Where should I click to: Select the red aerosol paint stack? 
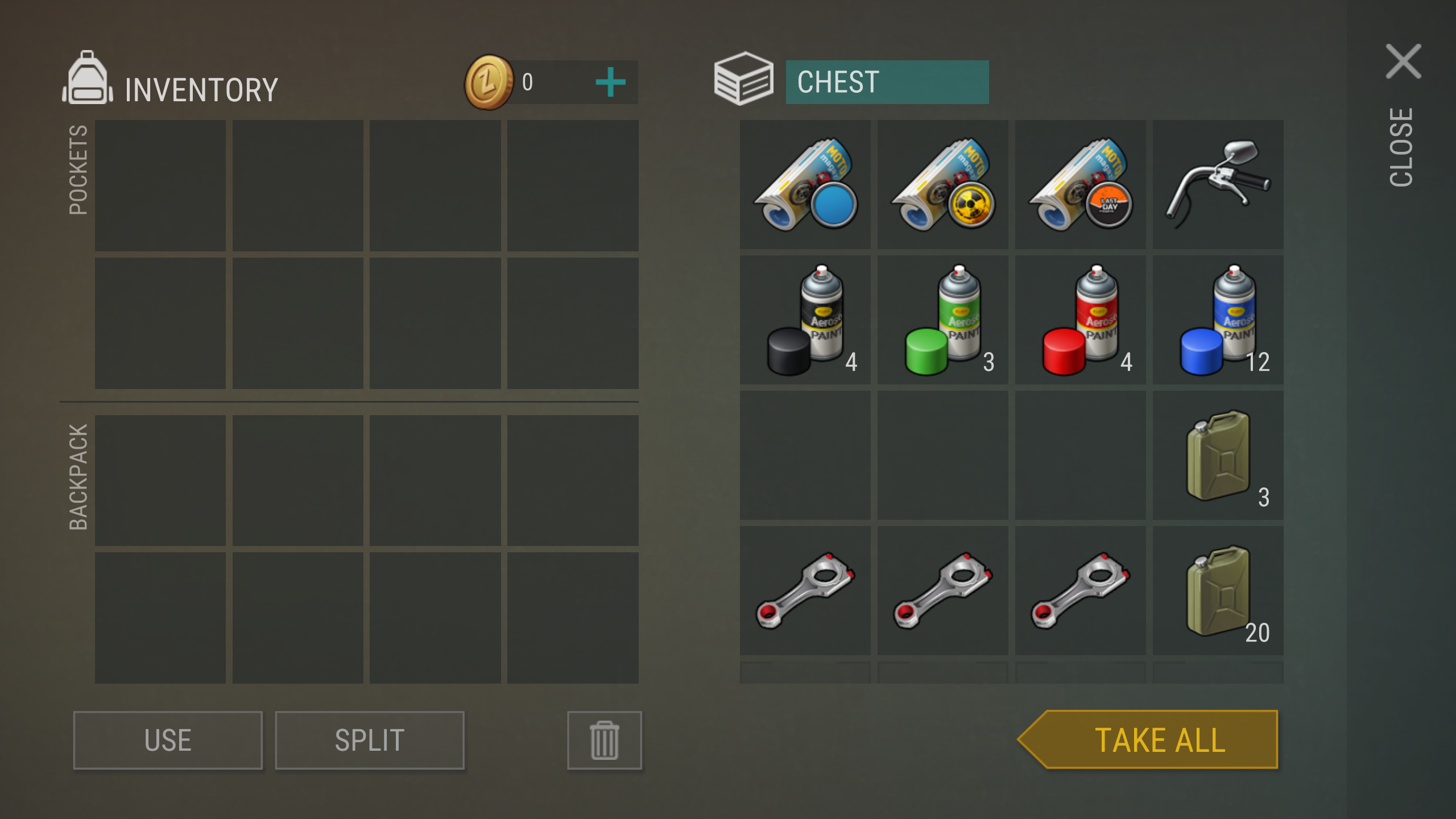pyautogui.click(x=1080, y=320)
